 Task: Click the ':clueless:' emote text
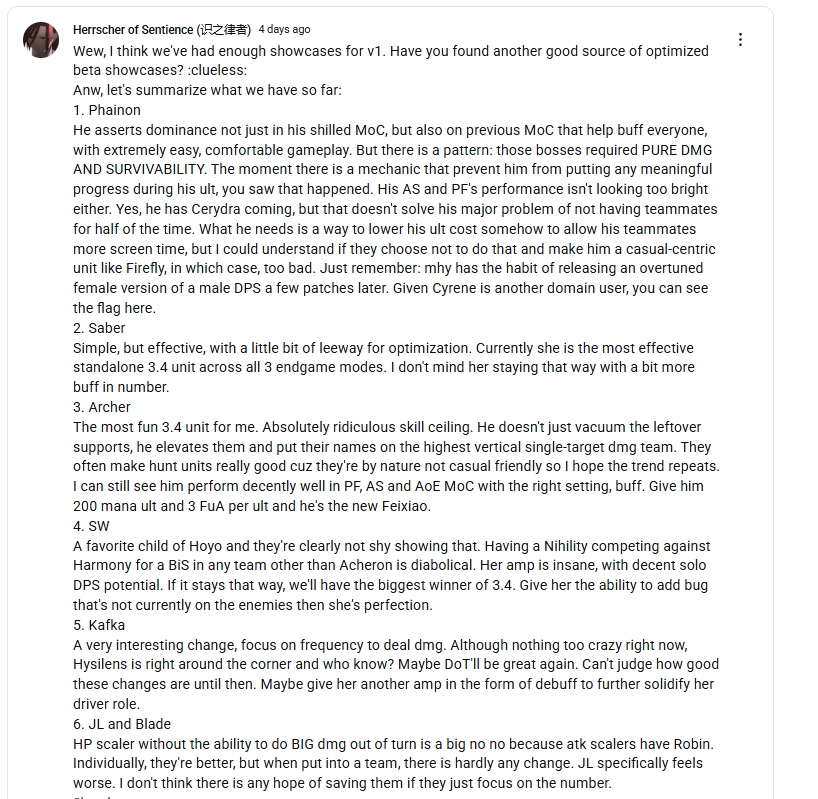[215, 70]
